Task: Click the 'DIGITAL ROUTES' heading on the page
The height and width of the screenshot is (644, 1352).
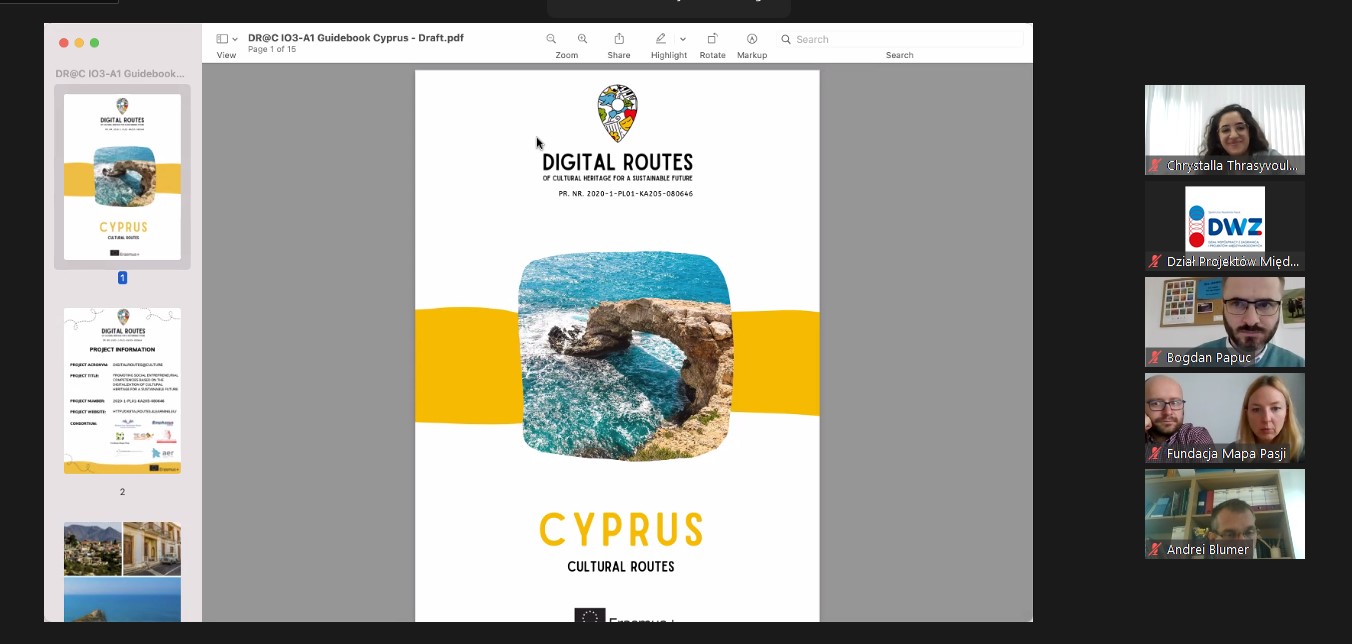Action: (617, 162)
